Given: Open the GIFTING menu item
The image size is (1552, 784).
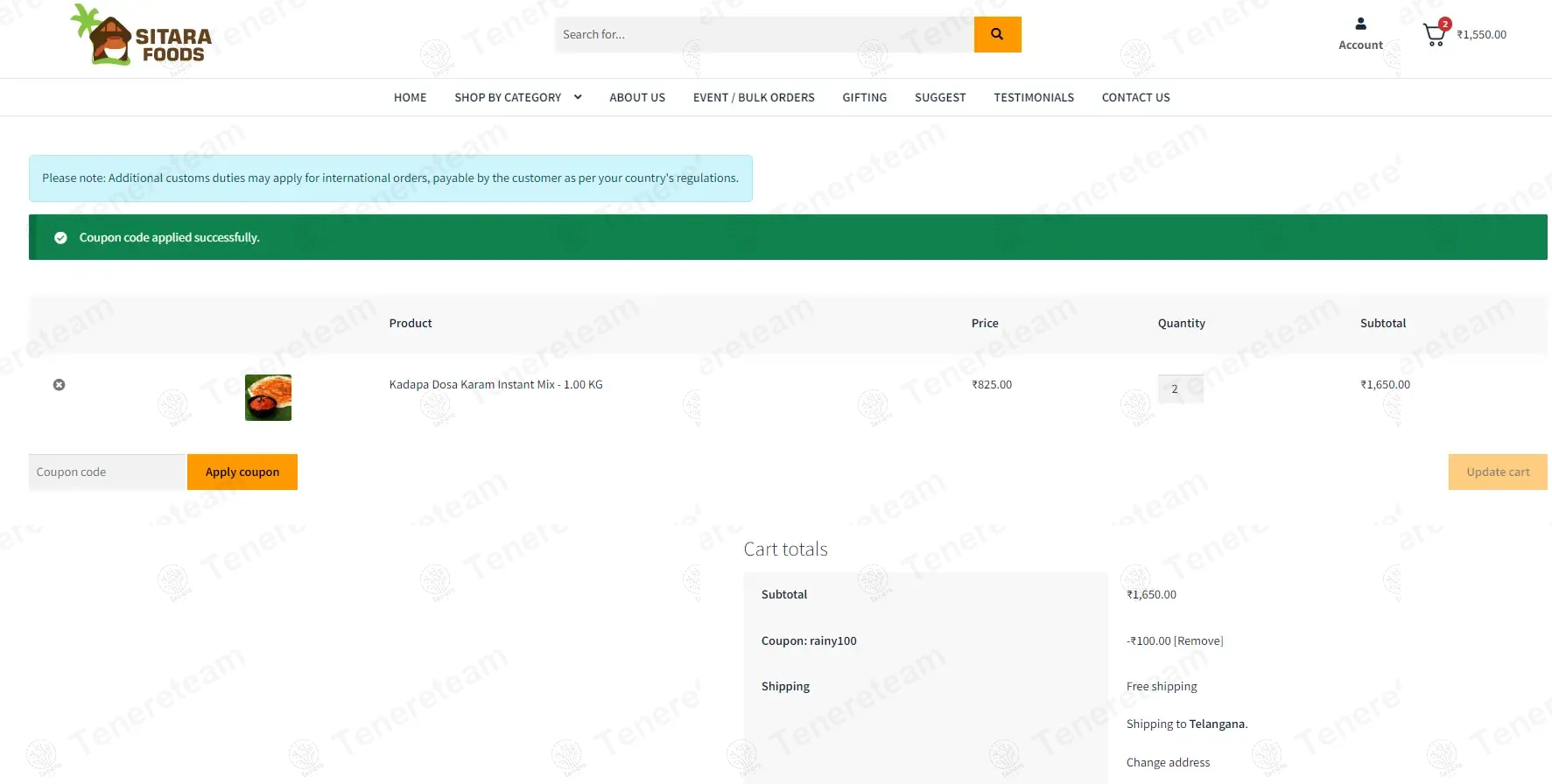Looking at the screenshot, I should tap(865, 98).
